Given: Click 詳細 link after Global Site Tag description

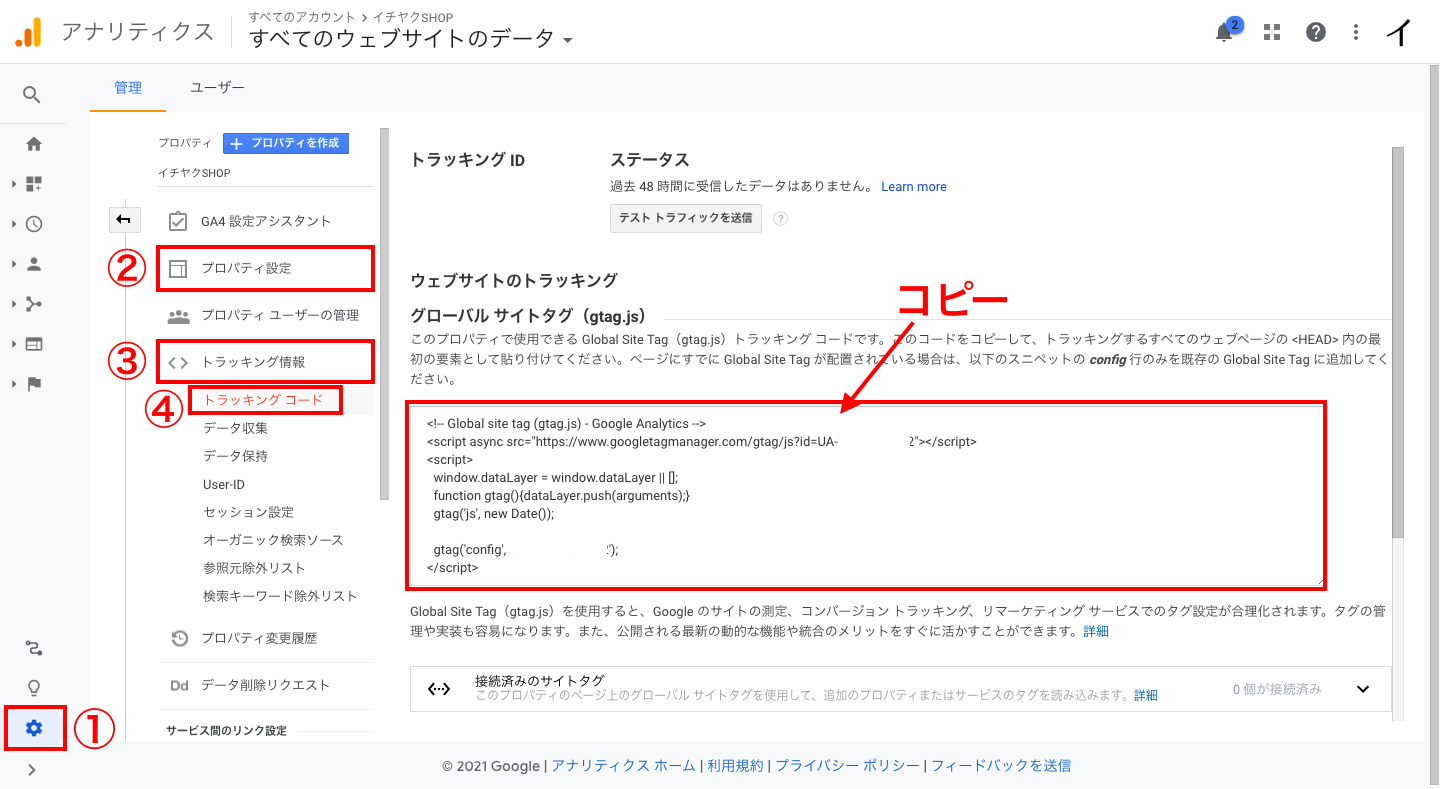Looking at the screenshot, I should 1096,632.
